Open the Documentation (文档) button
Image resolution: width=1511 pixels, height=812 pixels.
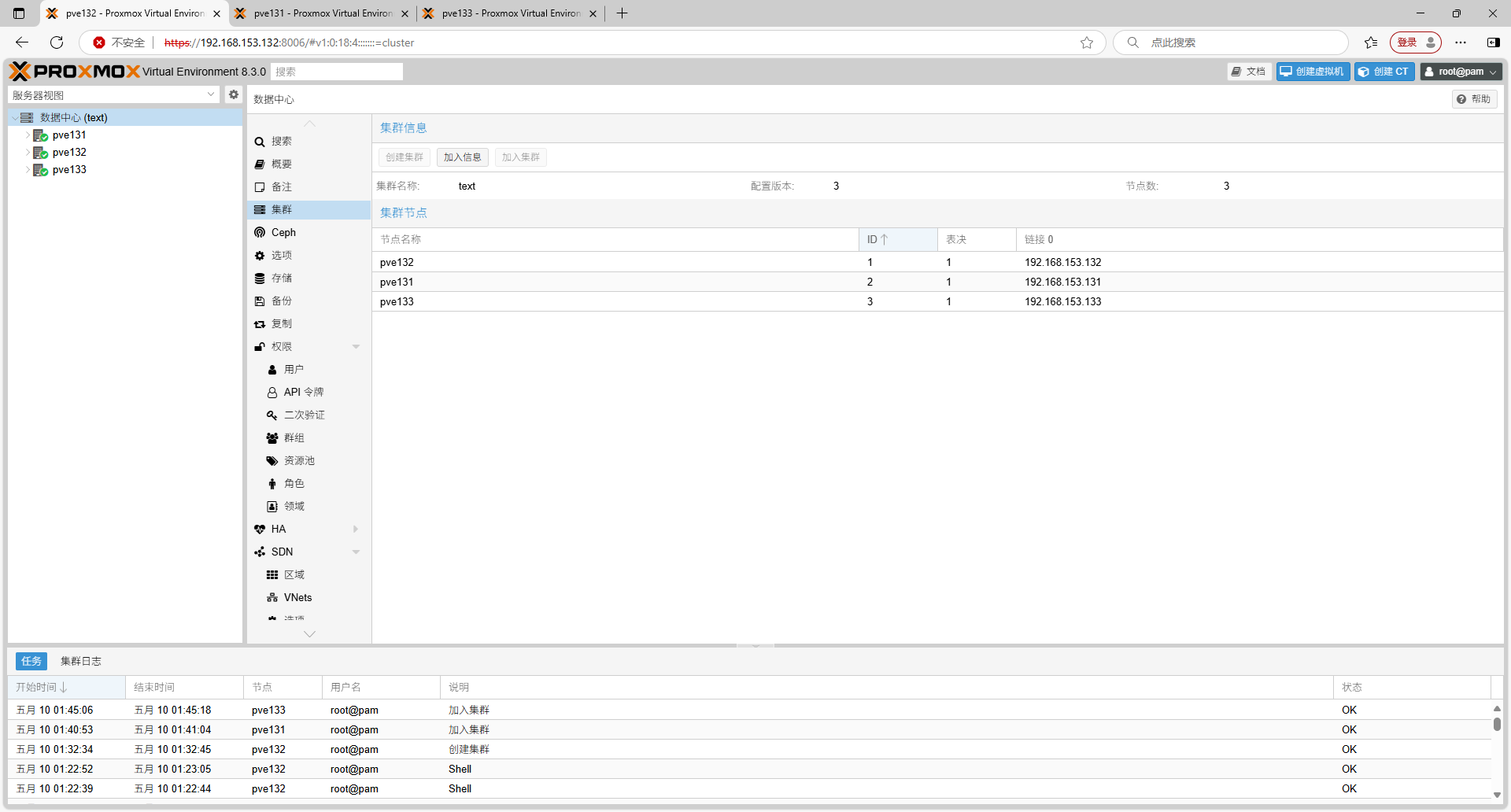(x=1249, y=72)
